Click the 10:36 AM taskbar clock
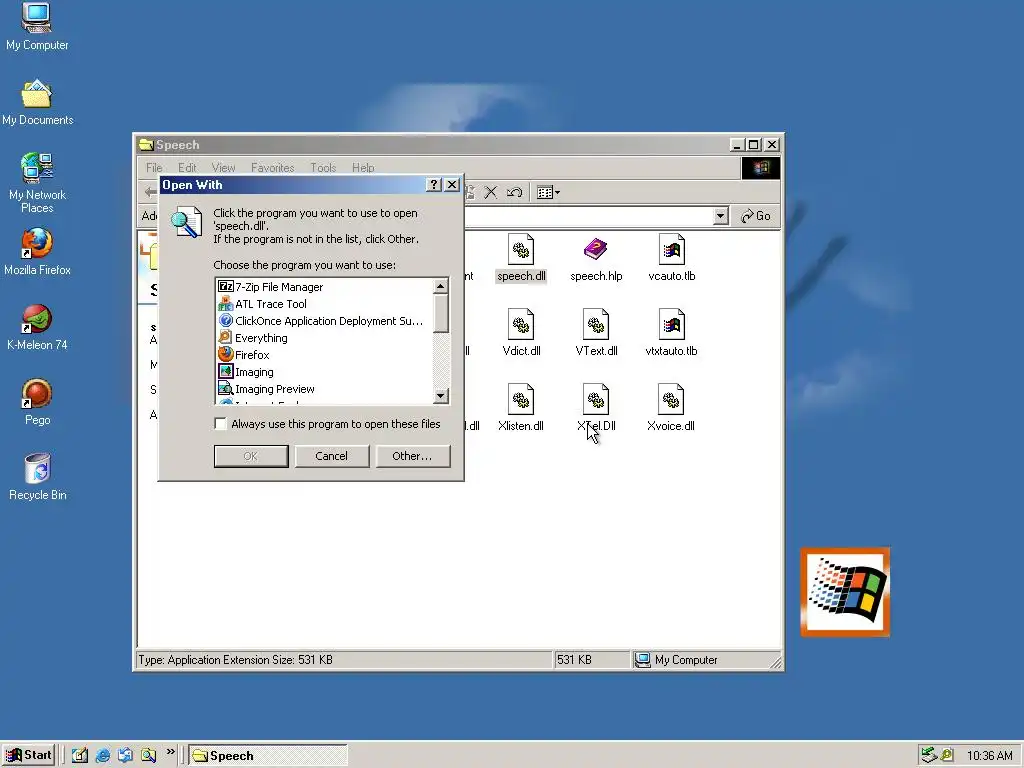This screenshot has width=1024, height=768. [989, 756]
